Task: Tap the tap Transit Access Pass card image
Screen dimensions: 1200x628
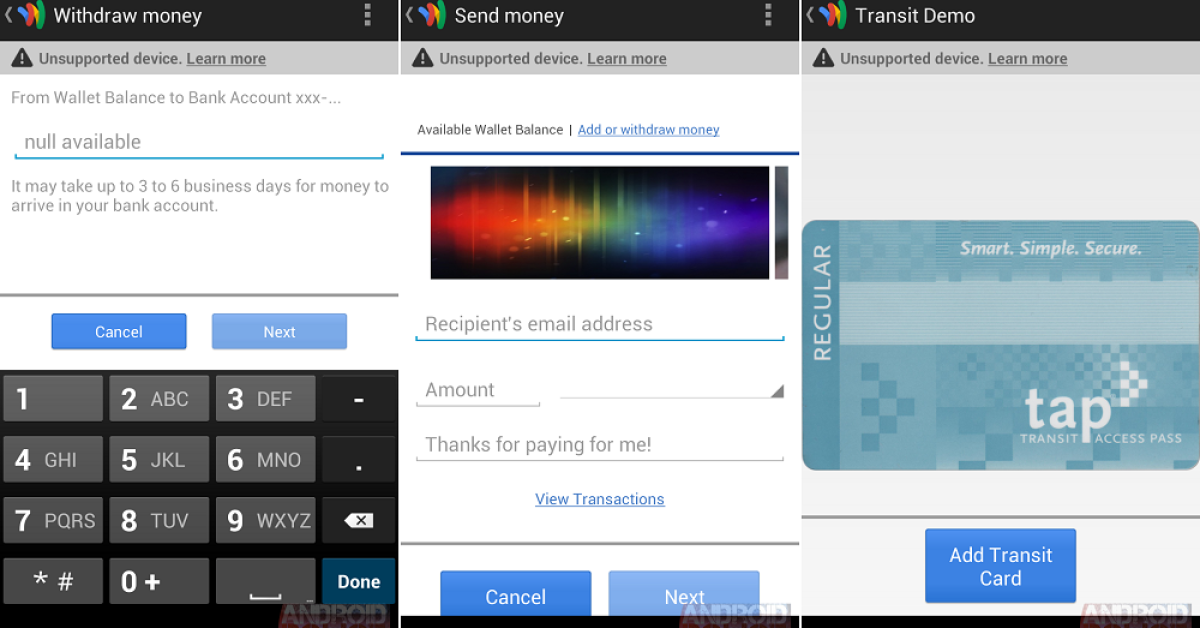Action: tap(1000, 345)
